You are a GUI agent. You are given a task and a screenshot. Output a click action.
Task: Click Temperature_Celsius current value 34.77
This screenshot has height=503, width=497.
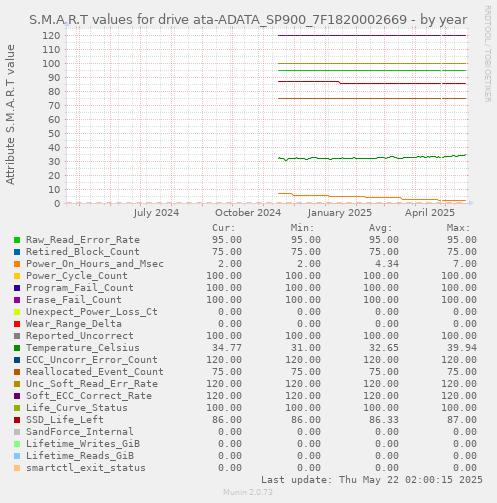pyautogui.click(x=227, y=348)
